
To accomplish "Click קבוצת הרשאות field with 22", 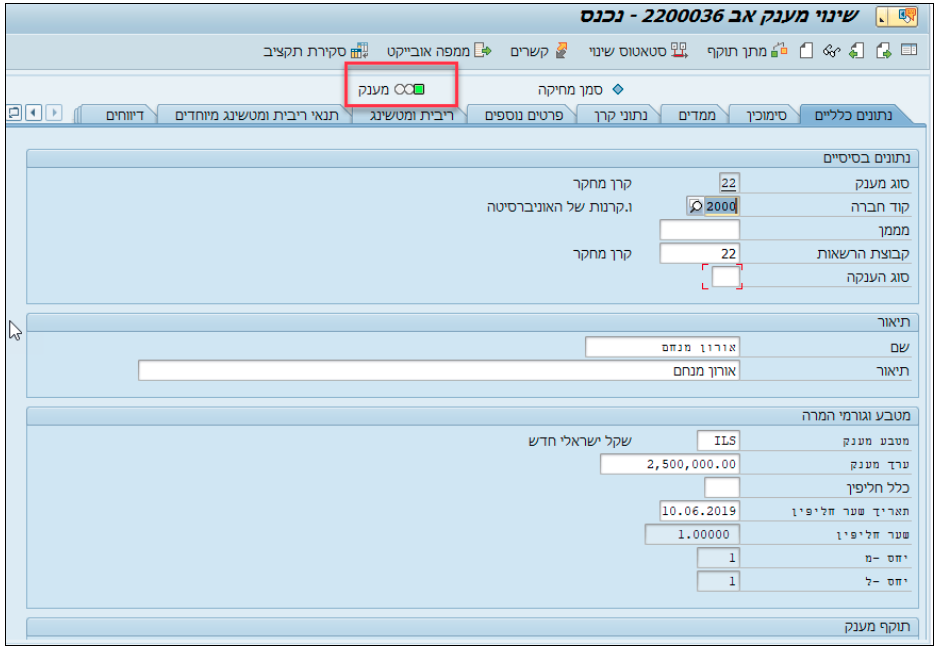I will pyautogui.click(x=700, y=253).
